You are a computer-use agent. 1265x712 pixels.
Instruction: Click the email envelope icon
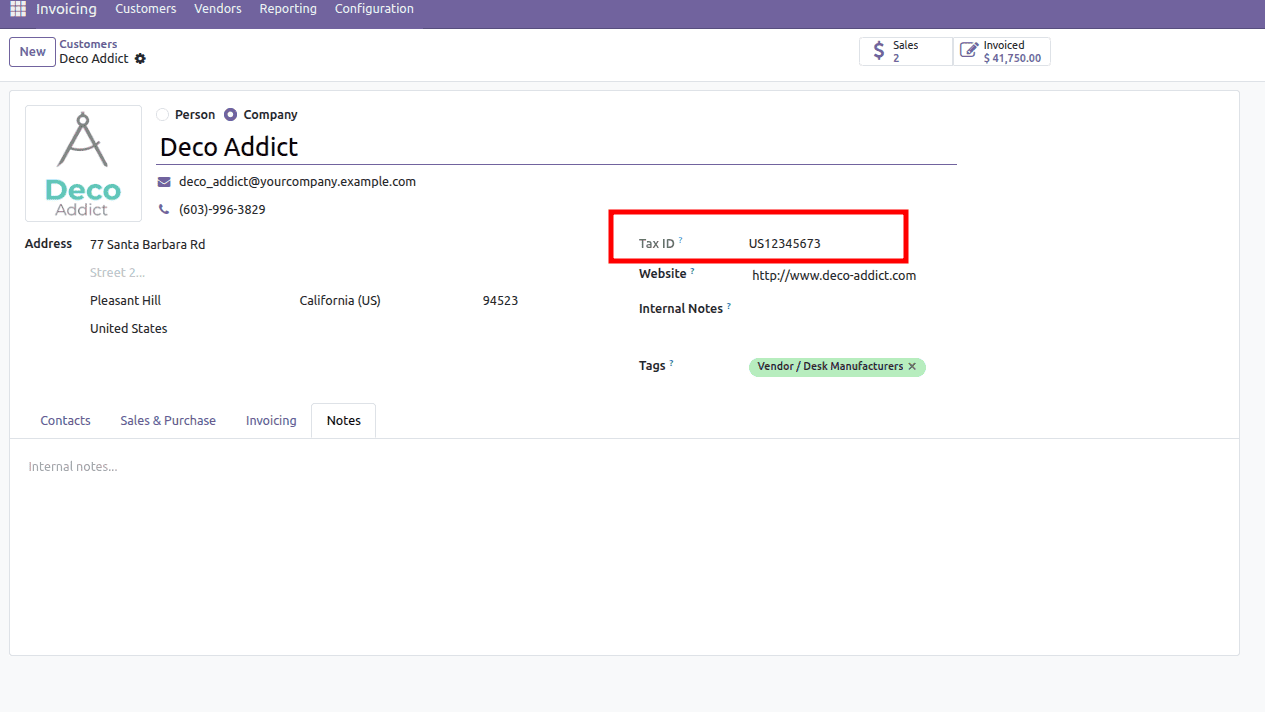coord(163,181)
